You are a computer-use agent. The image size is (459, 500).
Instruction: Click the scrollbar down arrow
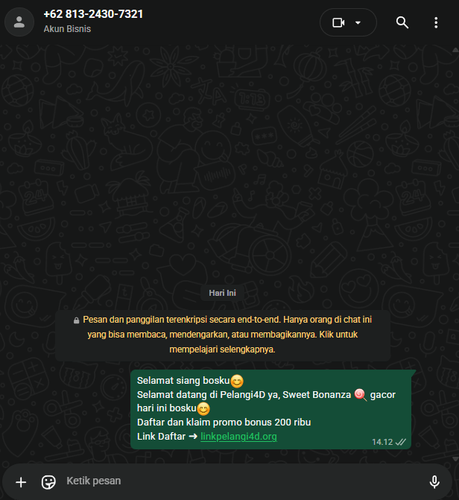point(455,459)
